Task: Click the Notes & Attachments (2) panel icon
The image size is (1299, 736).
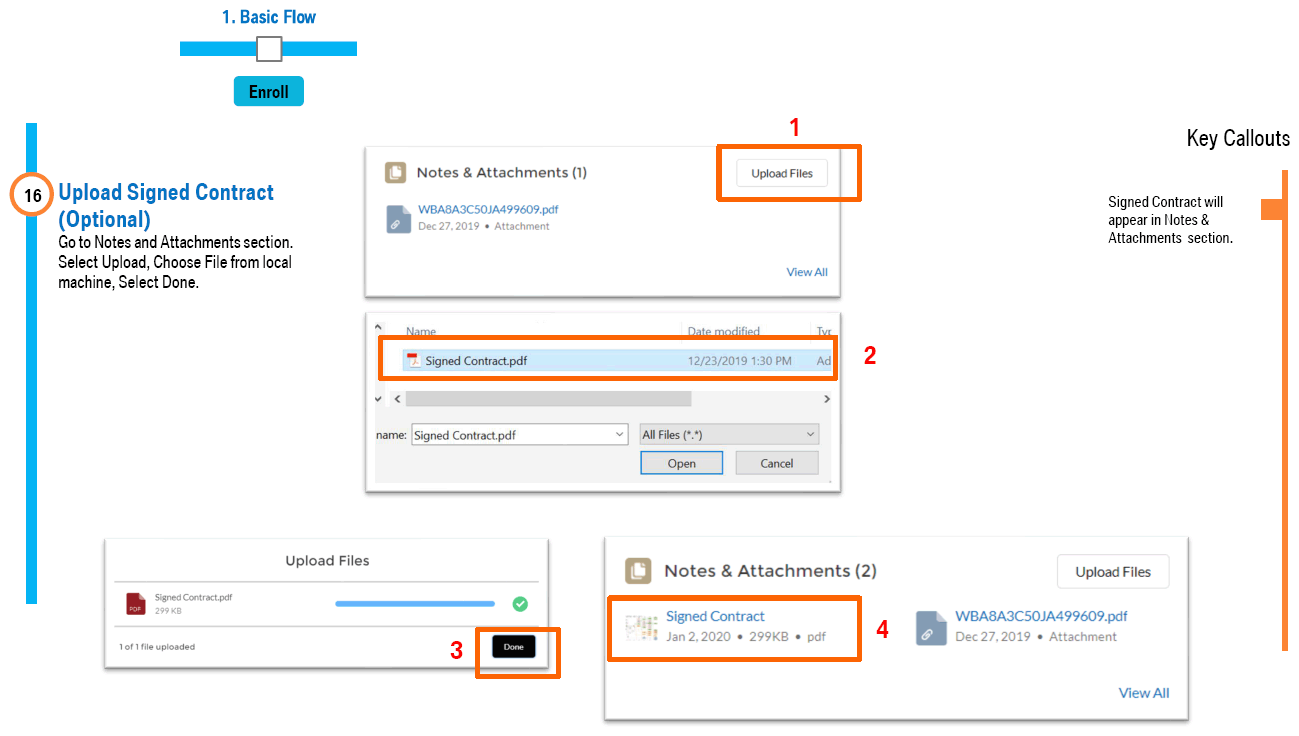Action: [x=638, y=571]
